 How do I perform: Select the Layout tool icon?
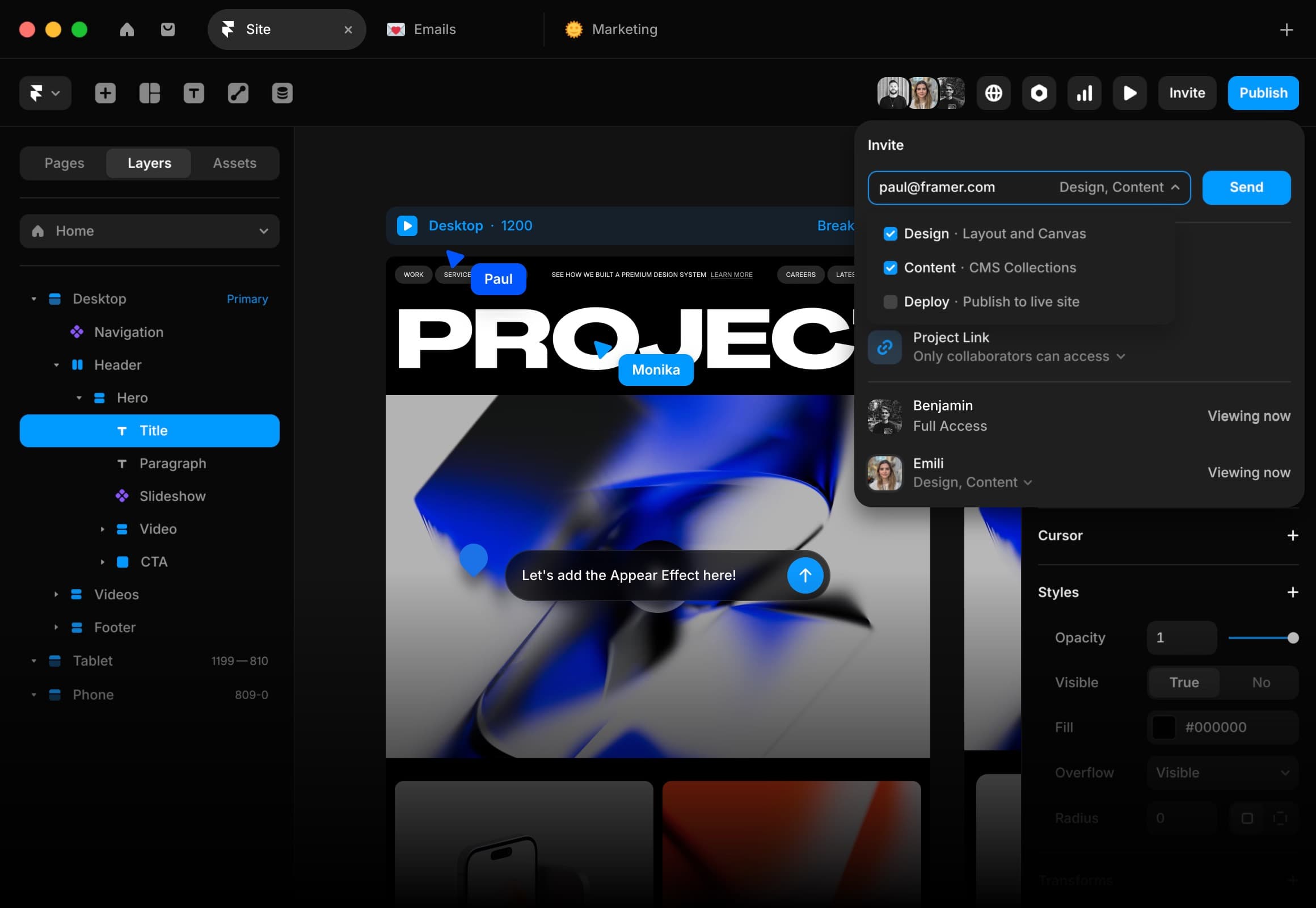(150, 93)
